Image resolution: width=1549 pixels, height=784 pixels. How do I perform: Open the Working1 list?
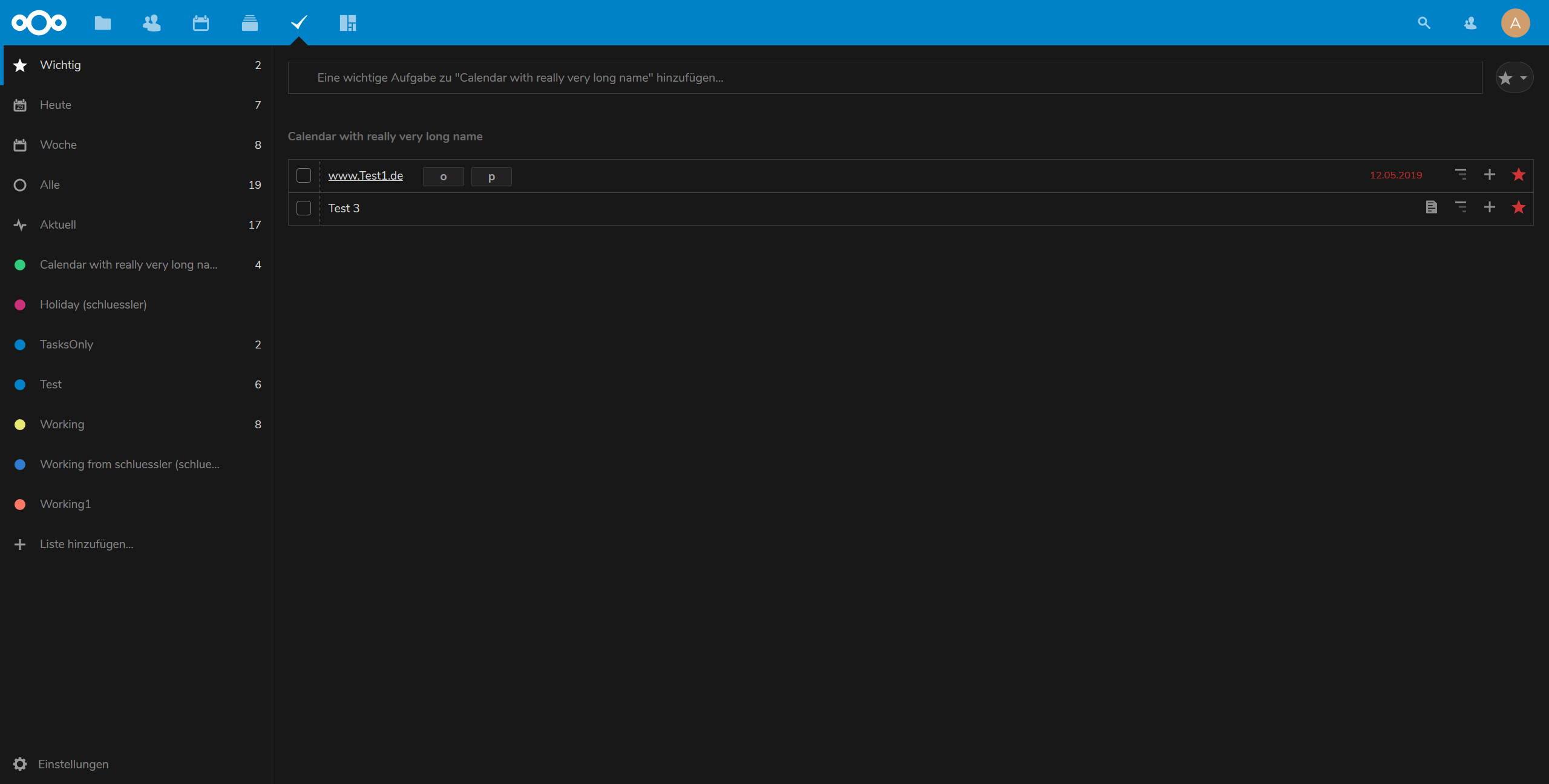pyautogui.click(x=136, y=504)
